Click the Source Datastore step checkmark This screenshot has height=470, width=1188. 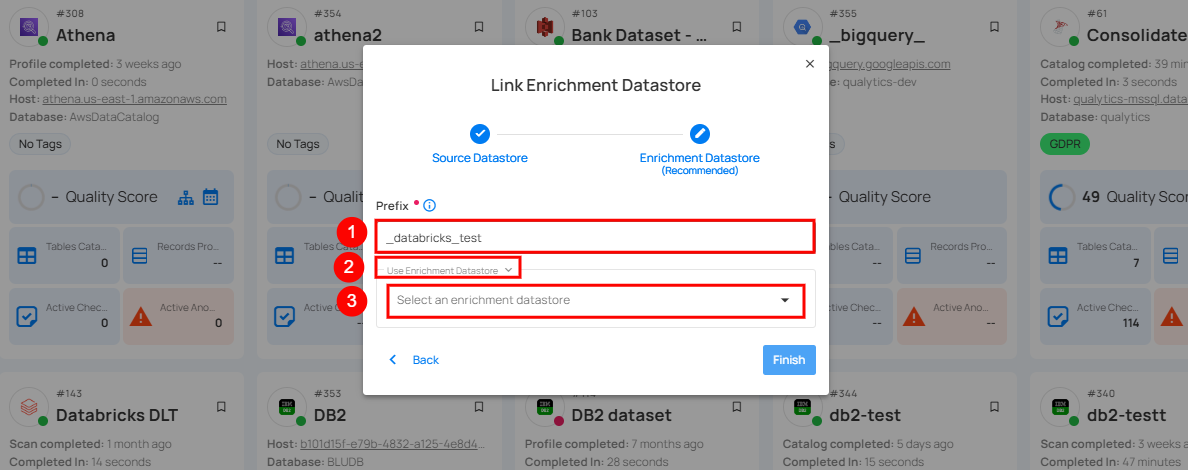coord(480,134)
